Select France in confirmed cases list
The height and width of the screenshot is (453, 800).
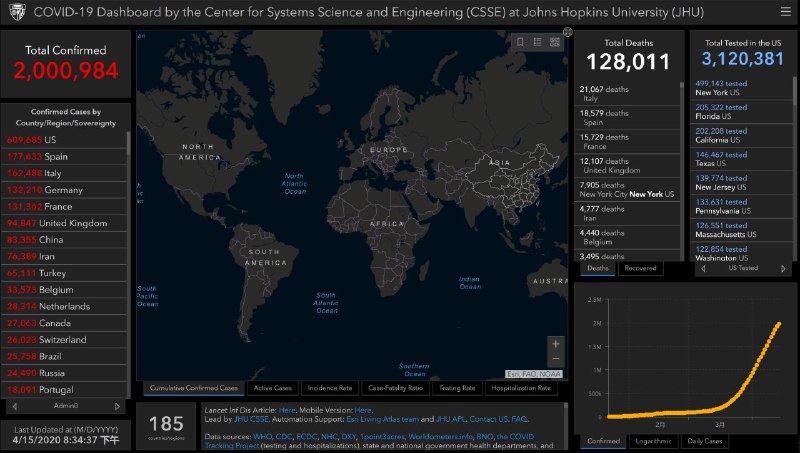[x=64, y=207]
